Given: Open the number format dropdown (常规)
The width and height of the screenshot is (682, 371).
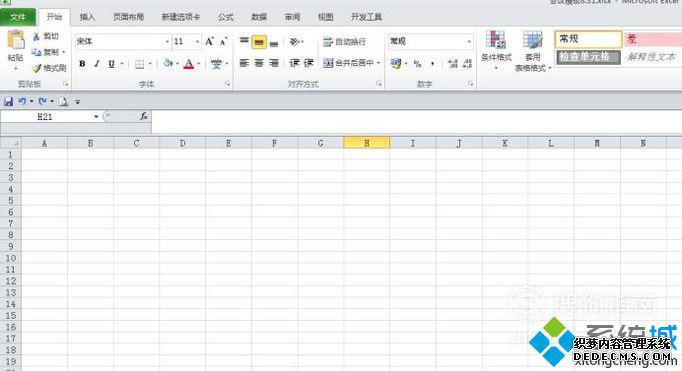Looking at the screenshot, I should tap(469, 42).
